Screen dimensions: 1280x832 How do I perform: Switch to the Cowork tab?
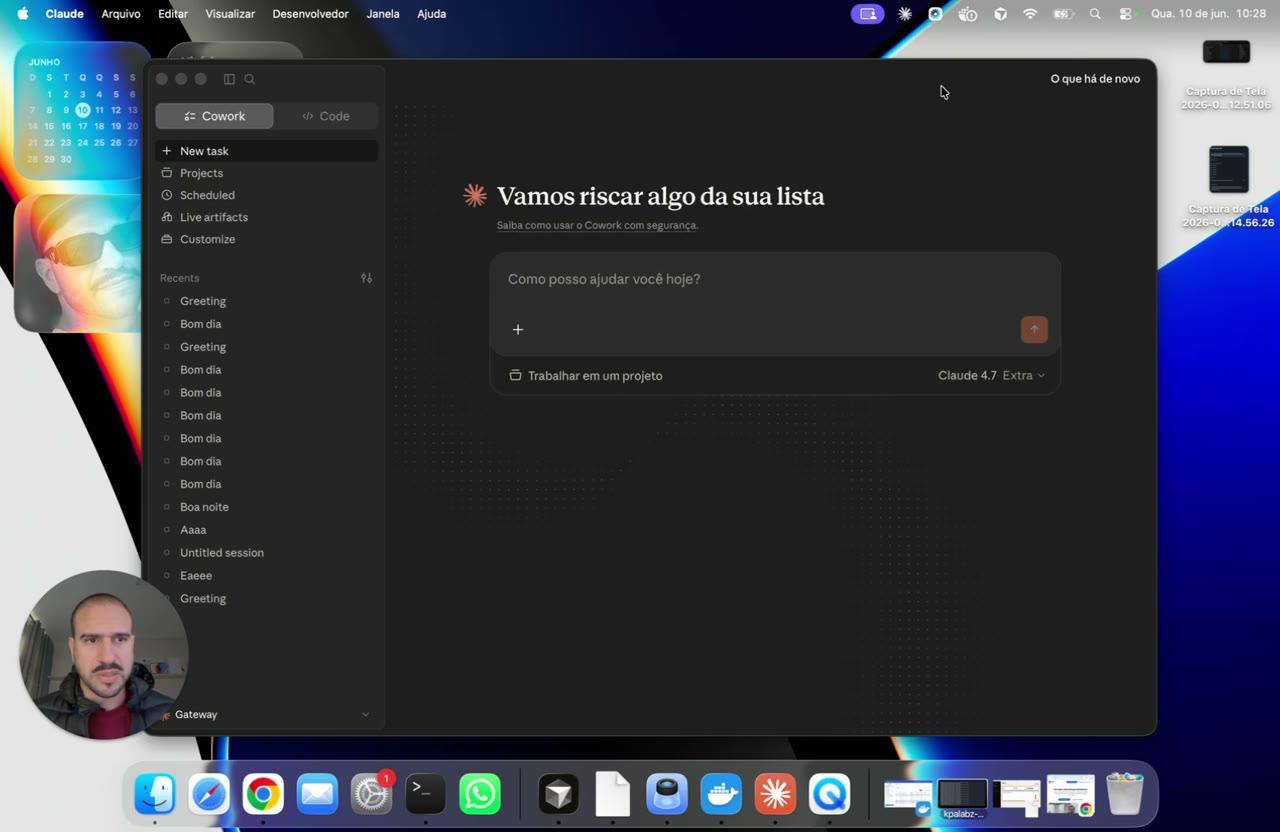pos(214,116)
